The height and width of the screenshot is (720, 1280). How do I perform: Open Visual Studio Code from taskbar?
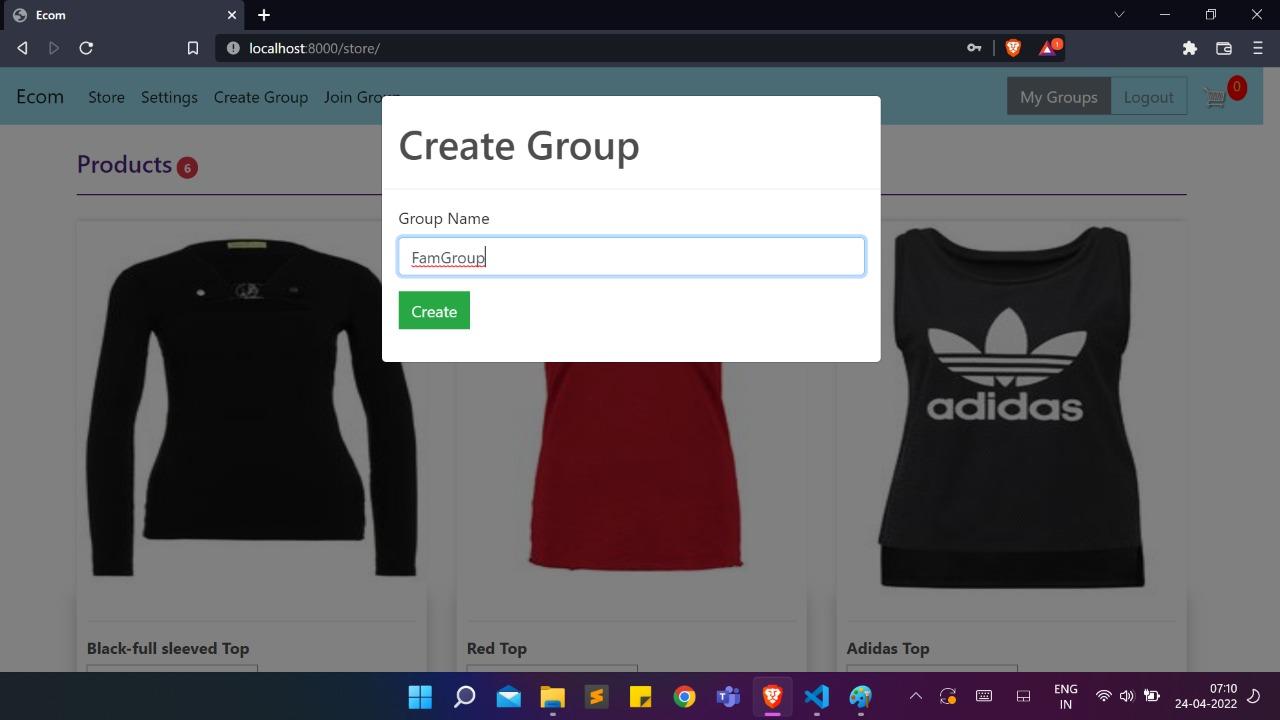tap(816, 696)
